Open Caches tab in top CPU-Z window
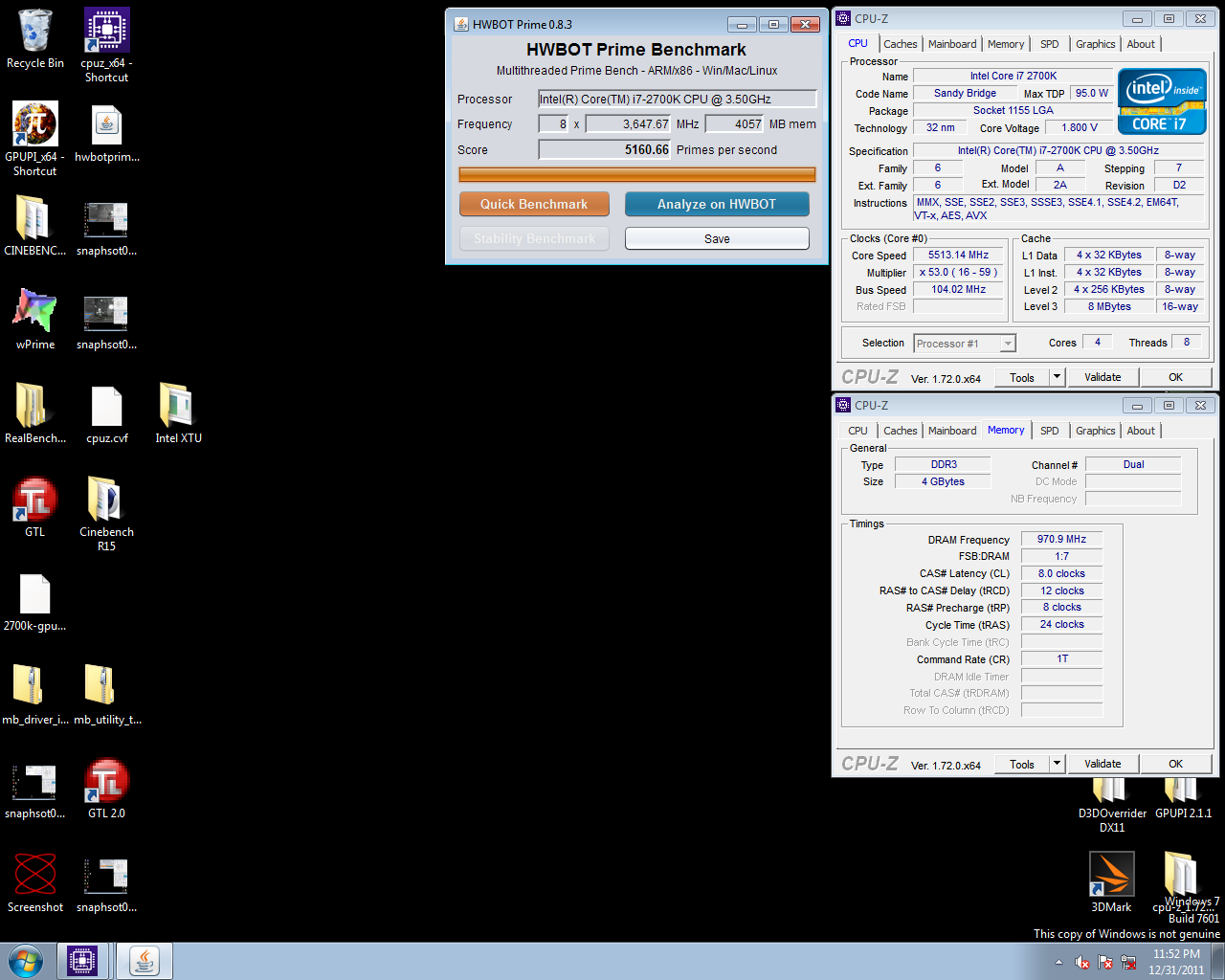The image size is (1225, 980). [901, 44]
